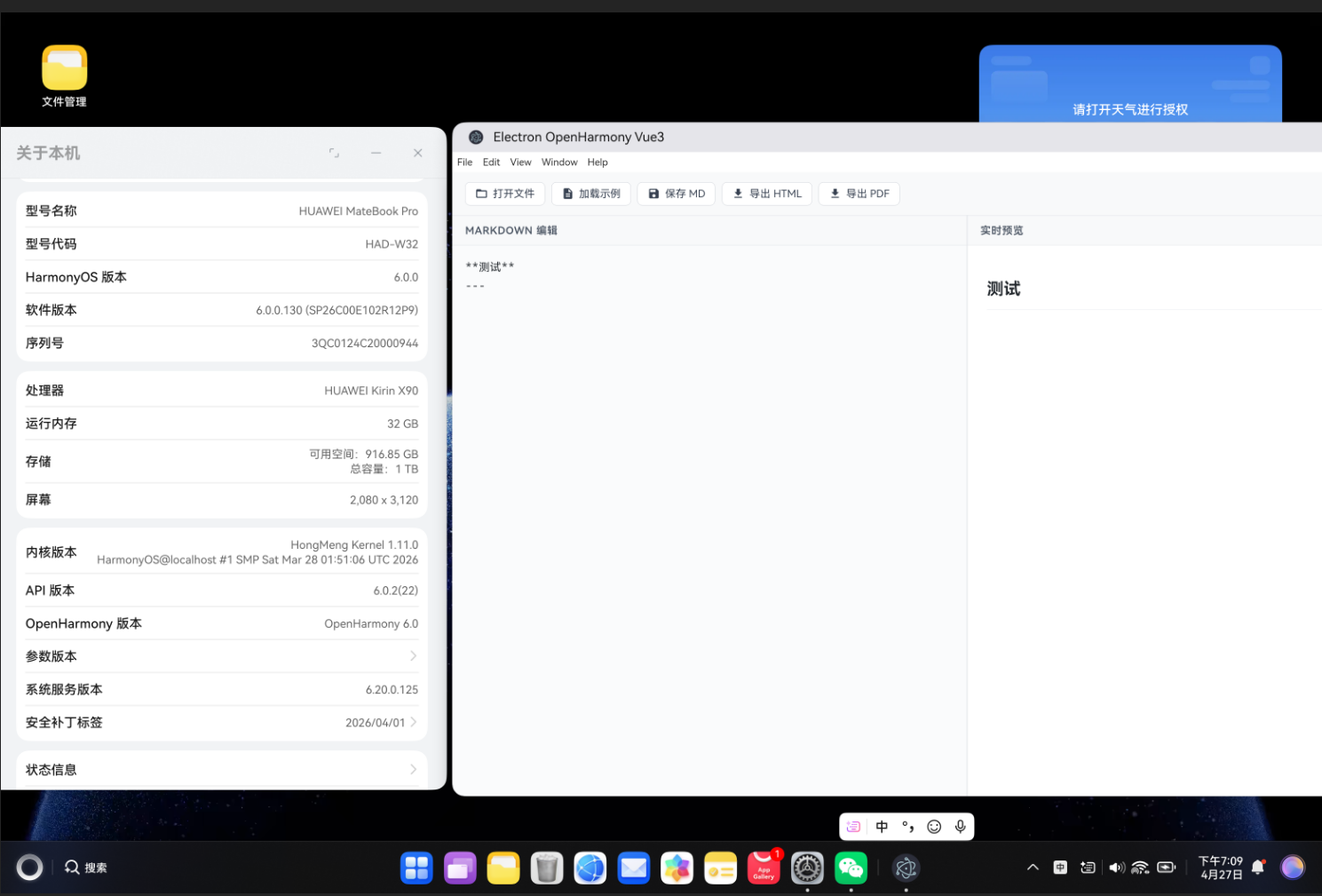Screen dimensions: 1322x896
Task: Click the 搜索 search box in taskbar
Action: [x=86, y=868]
